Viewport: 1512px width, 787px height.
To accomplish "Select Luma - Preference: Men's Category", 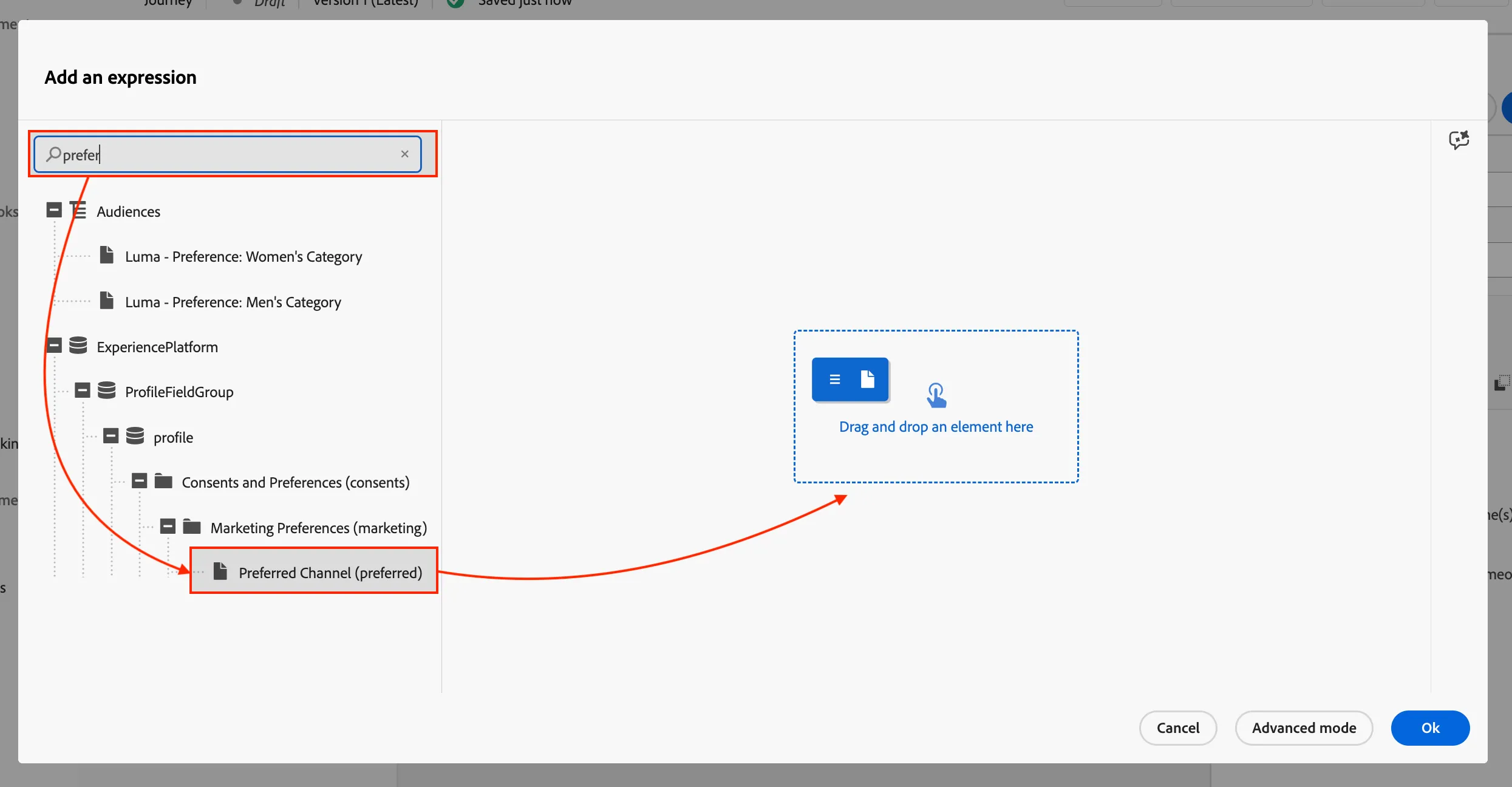I will 233,302.
